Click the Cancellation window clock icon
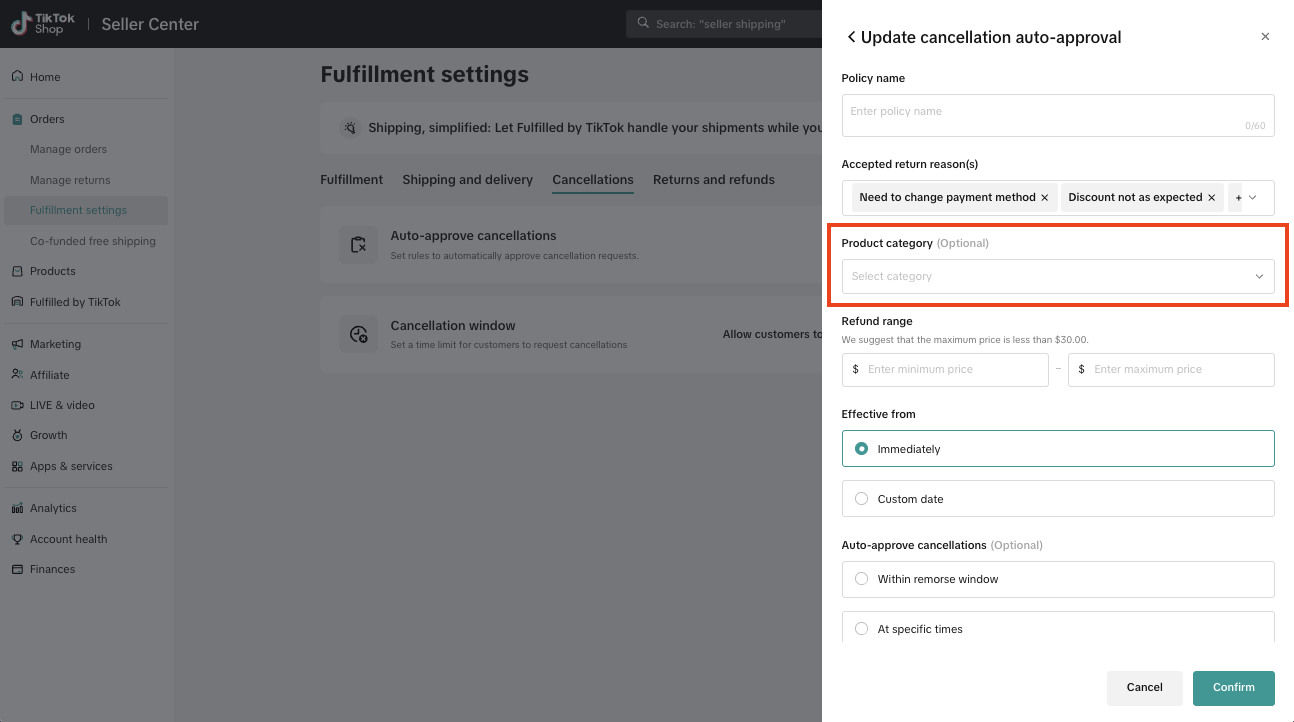1294x722 pixels. pyautogui.click(x=358, y=335)
